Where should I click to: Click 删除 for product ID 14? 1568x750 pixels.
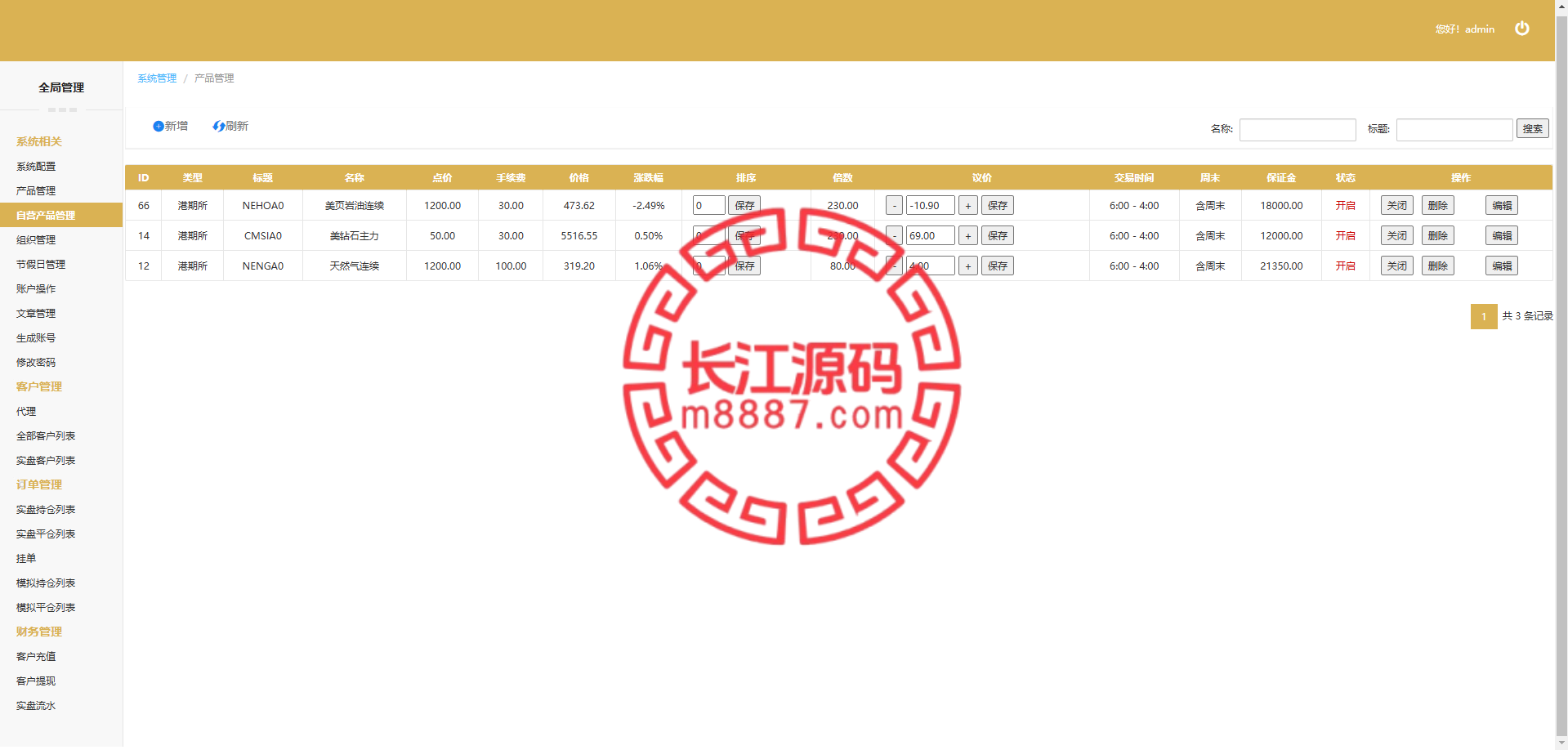[x=1438, y=235]
